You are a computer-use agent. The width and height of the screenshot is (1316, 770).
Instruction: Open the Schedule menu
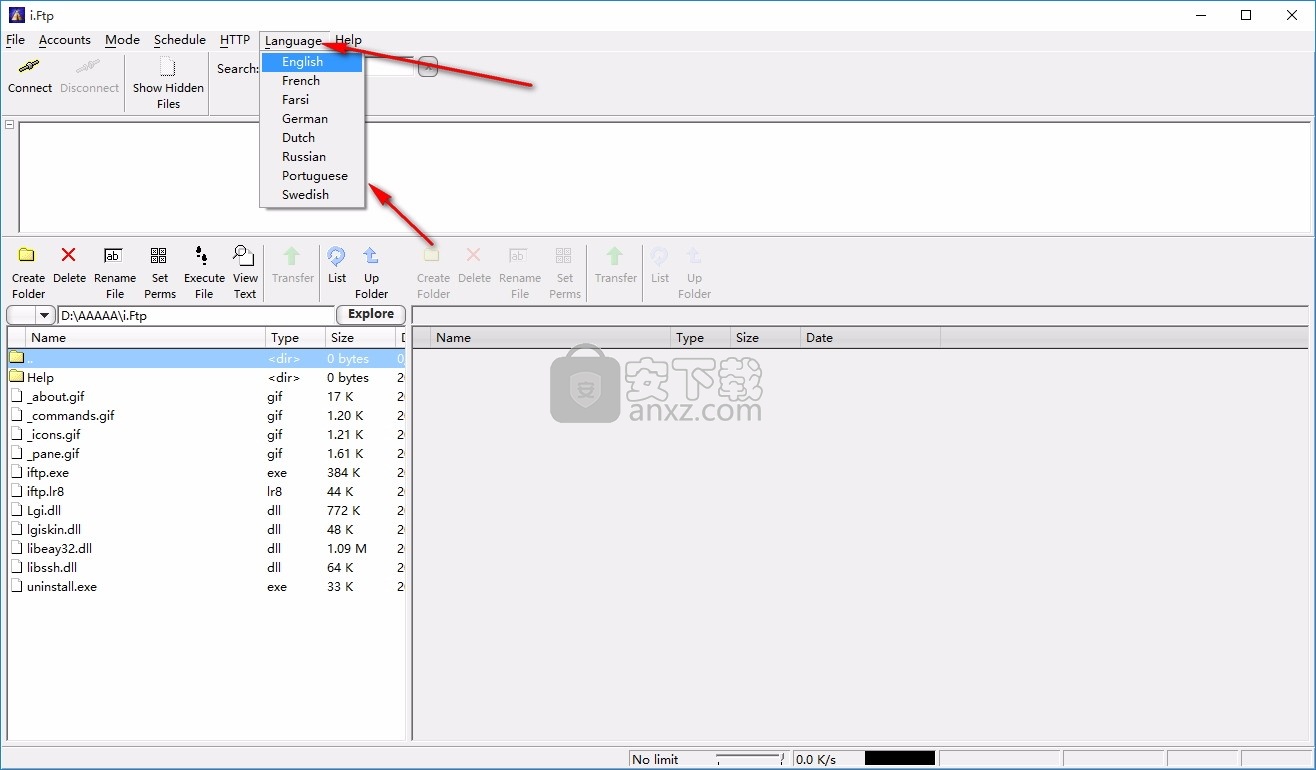(x=180, y=40)
